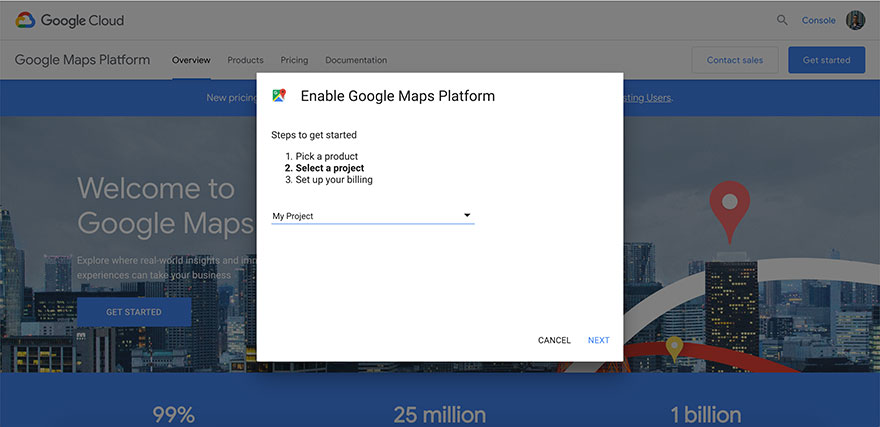
Task: Click NEXT to continue setup
Action: pyautogui.click(x=598, y=340)
